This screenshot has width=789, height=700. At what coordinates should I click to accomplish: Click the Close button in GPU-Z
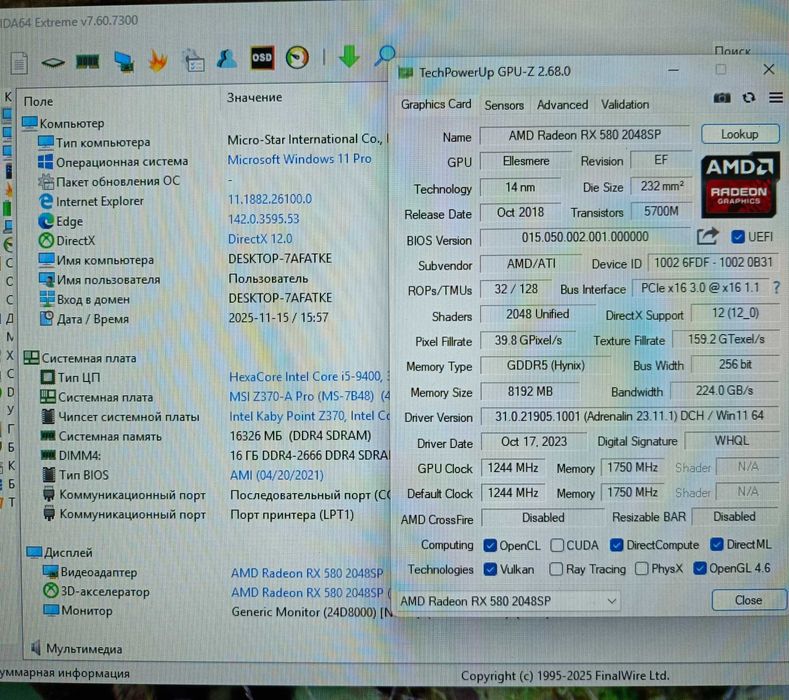pyautogui.click(x=748, y=600)
